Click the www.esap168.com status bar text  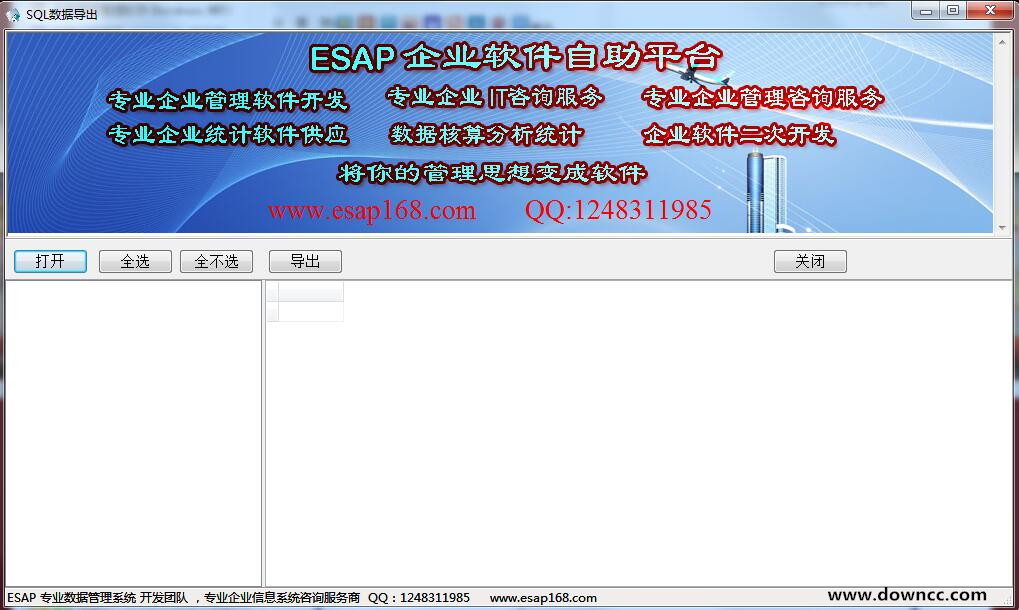coord(543,598)
